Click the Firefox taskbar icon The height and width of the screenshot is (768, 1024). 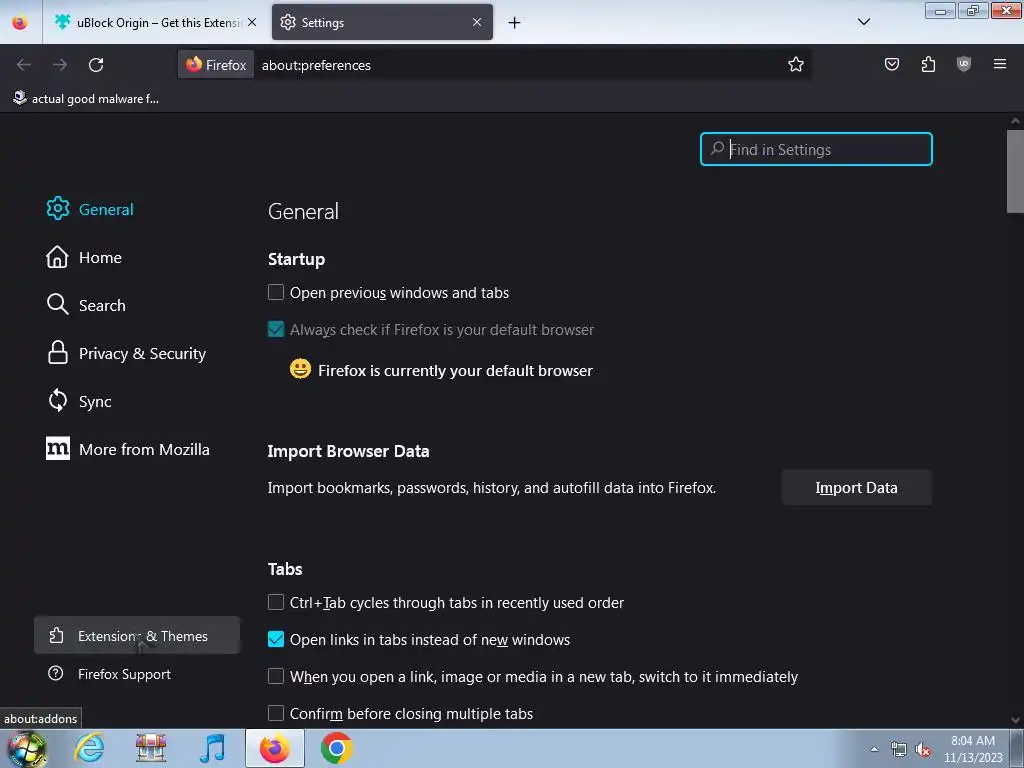274,748
